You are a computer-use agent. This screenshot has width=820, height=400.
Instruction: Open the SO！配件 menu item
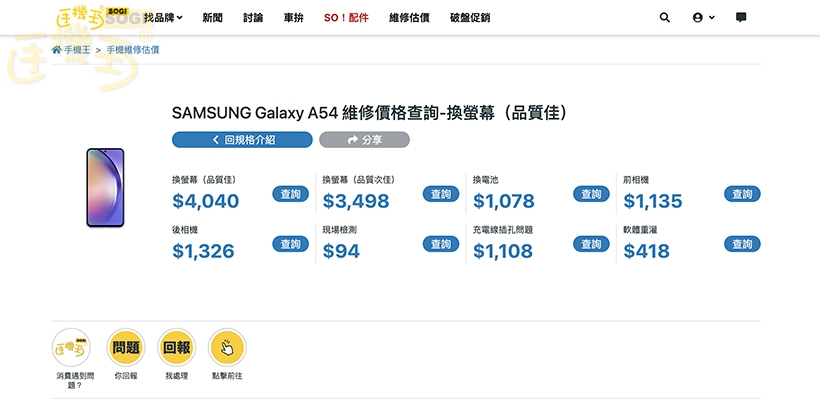point(346,18)
